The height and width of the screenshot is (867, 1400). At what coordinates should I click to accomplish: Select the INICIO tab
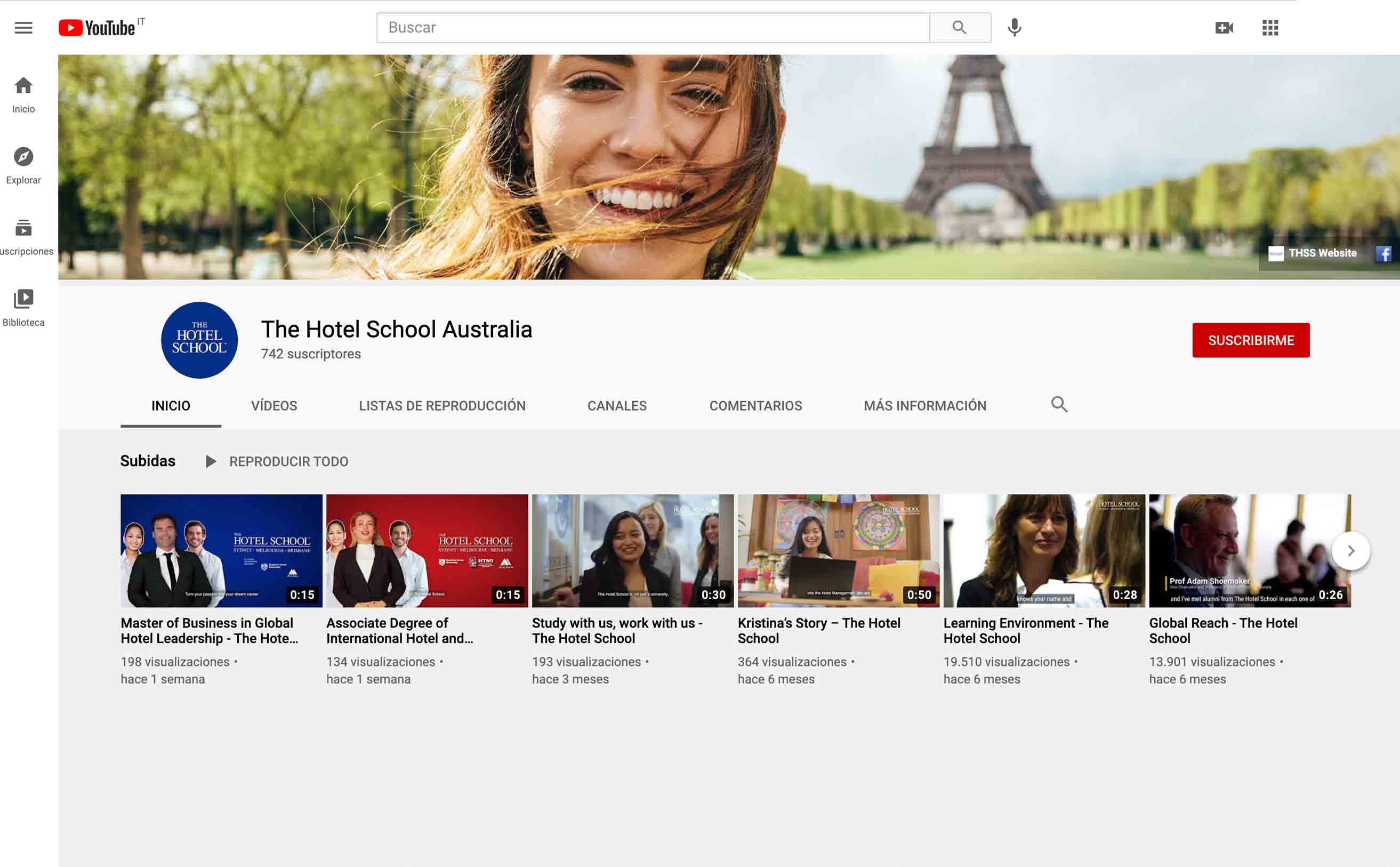[171, 406]
